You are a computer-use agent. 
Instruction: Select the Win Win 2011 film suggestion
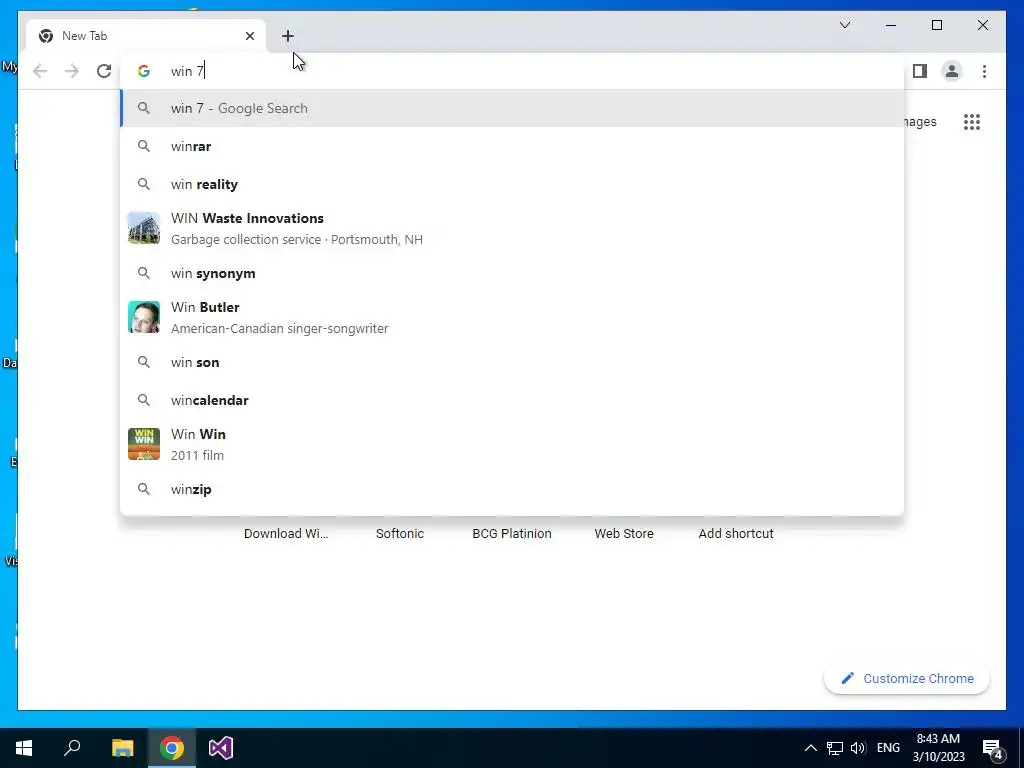[512, 444]
